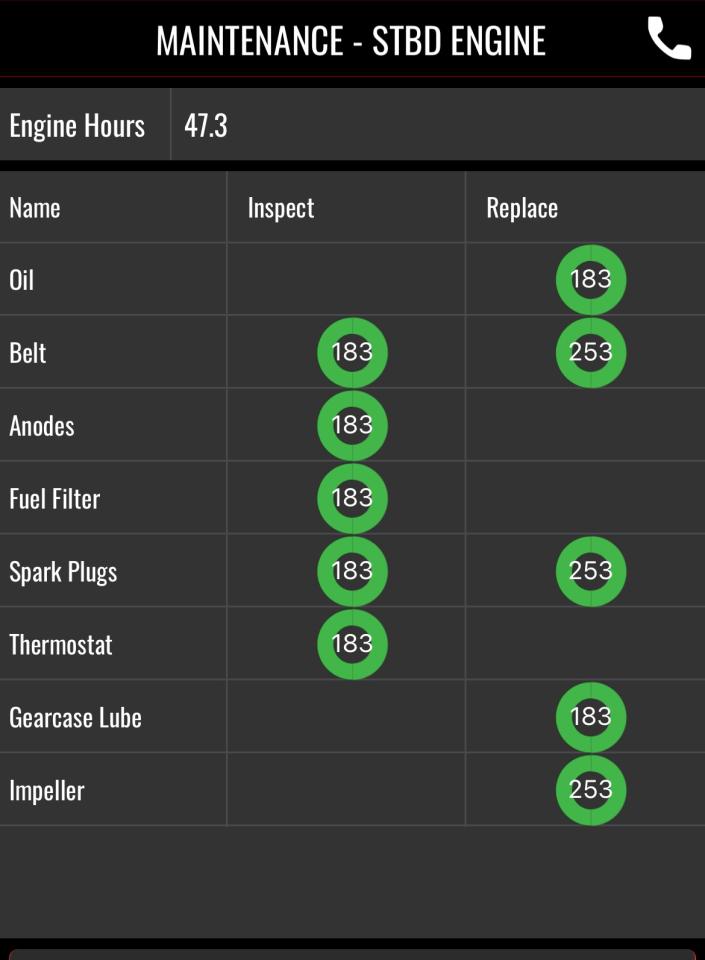This screenshot has height=960, width=705.
Task: Select the Name column header
Action: (35, 208)
